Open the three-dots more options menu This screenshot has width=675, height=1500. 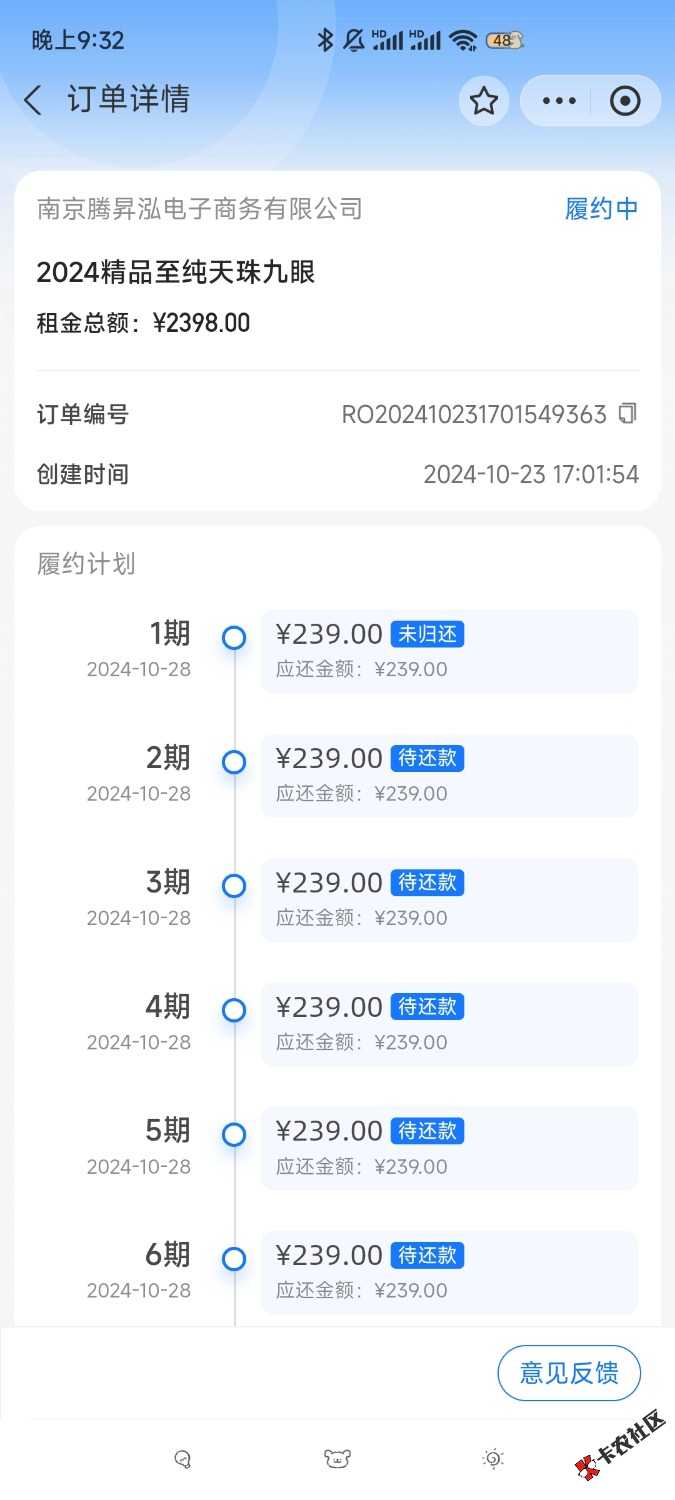(x=558, y=101)
